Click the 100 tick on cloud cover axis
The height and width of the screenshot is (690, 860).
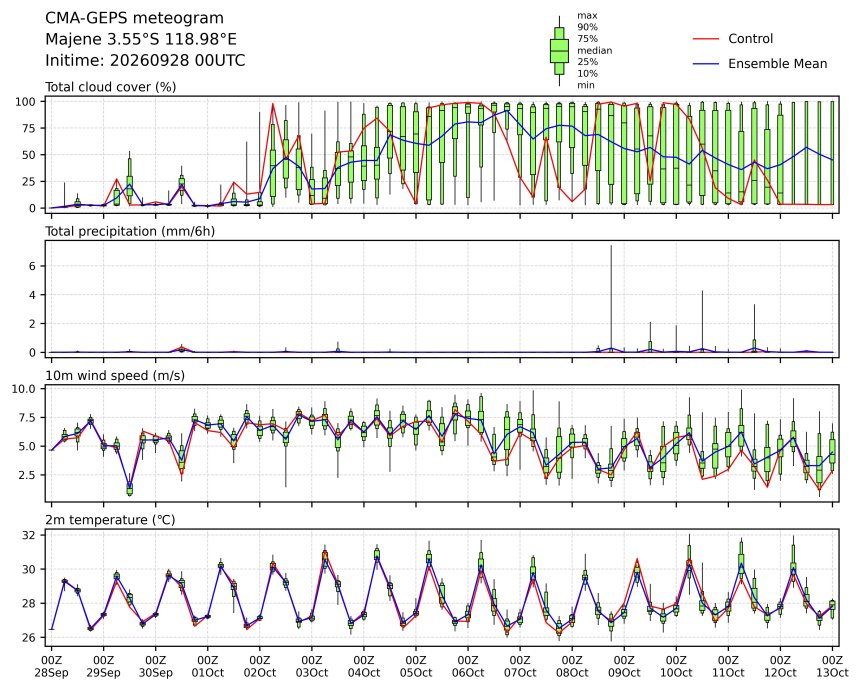[x=25, y=101]
